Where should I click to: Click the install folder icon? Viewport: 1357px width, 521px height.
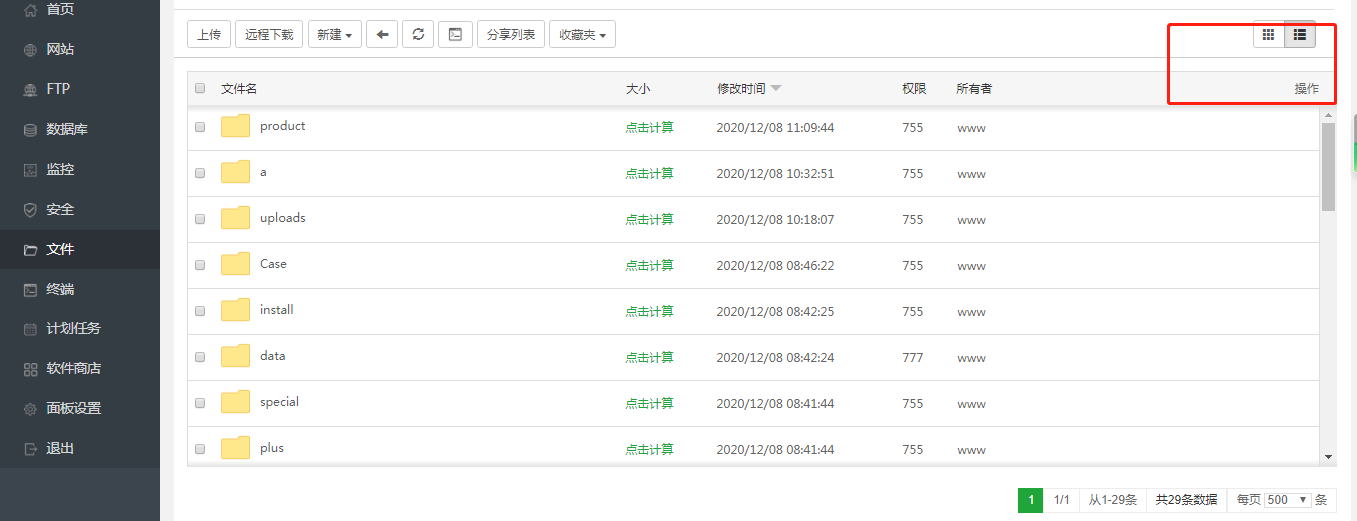pos(235,310)
